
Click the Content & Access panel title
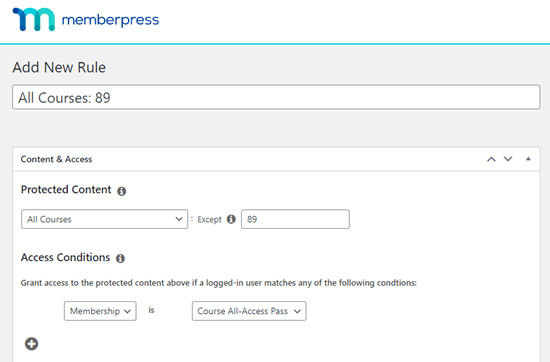coord(56,159)
